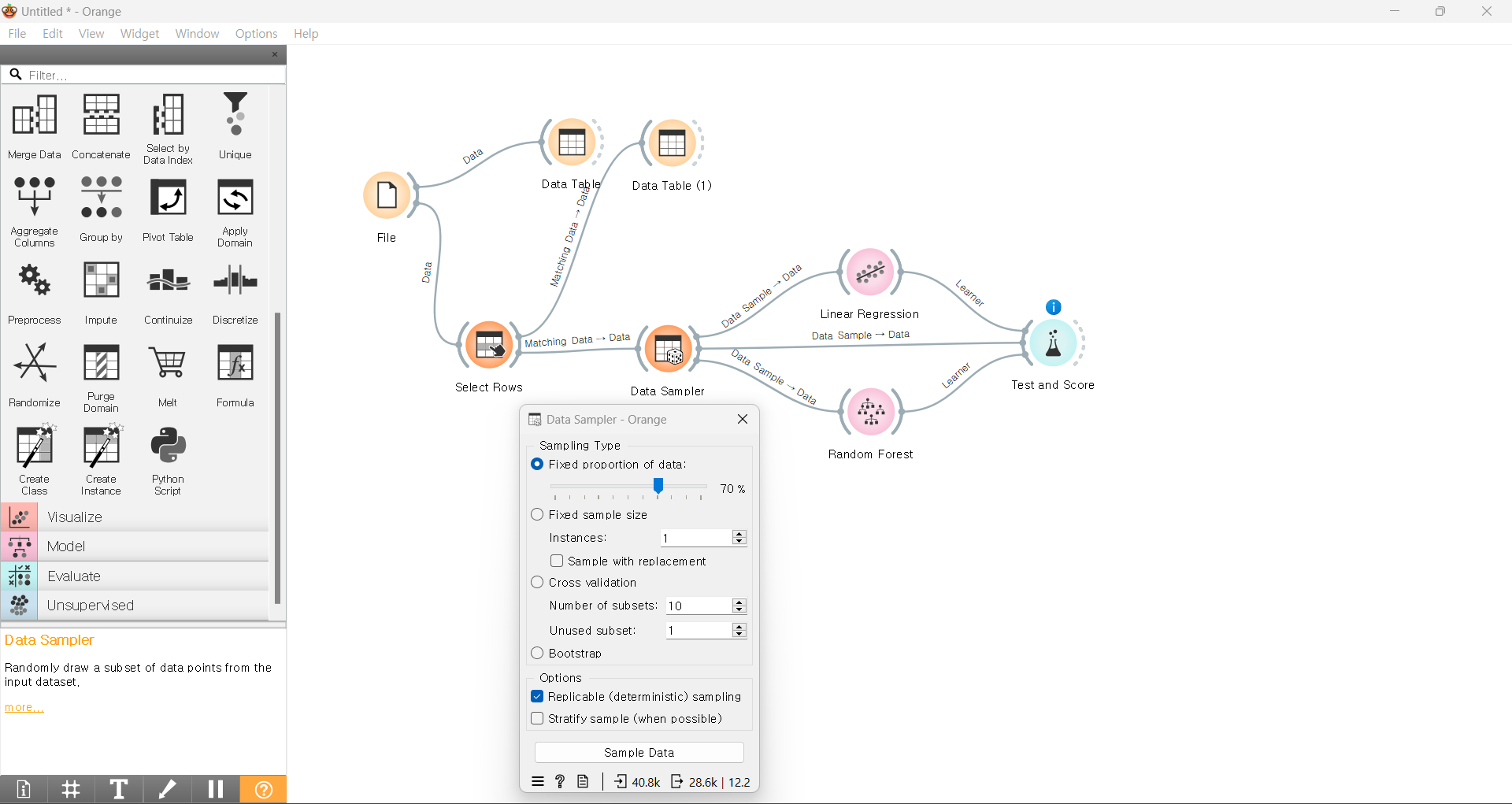Select the Unique widget
The height and width of the screenshot is (804, 1512).
[x=235, y=126]
